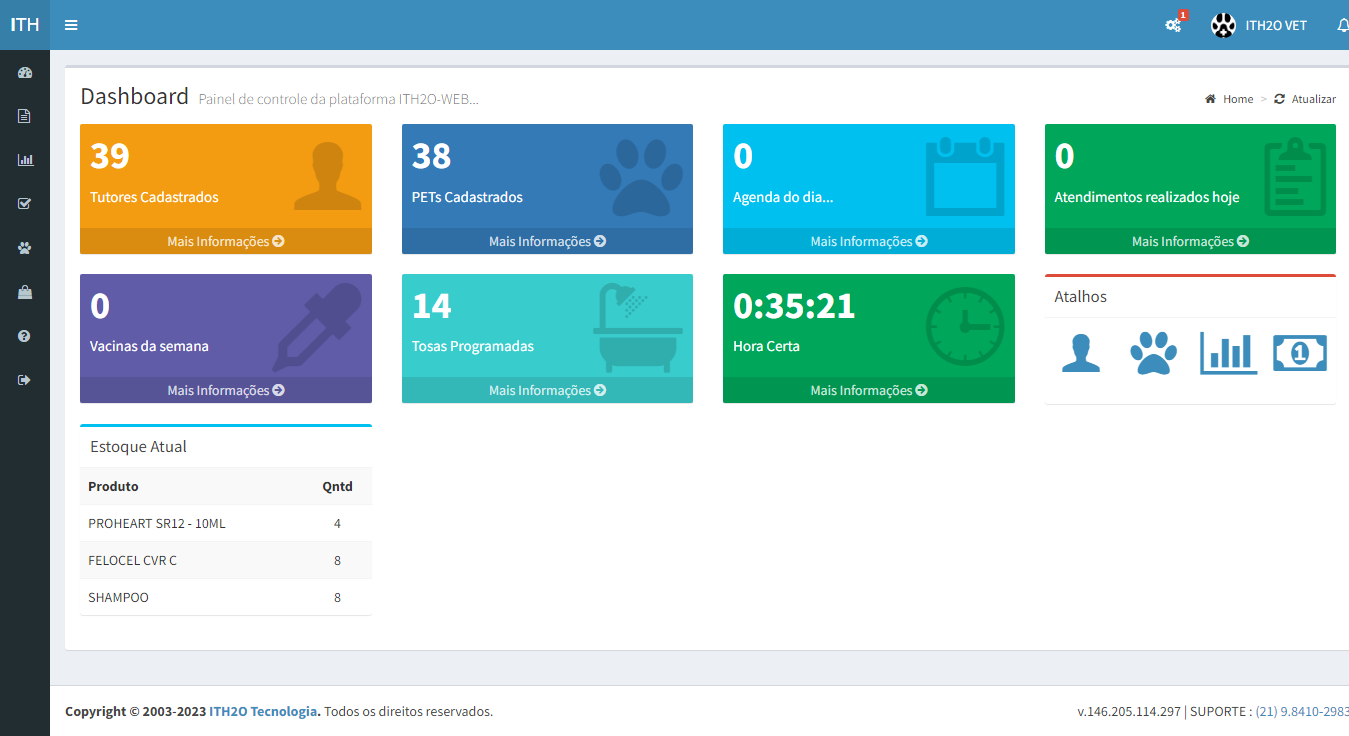
Task: Open the question mark help icon in sidebar
Action: [24, 335]
